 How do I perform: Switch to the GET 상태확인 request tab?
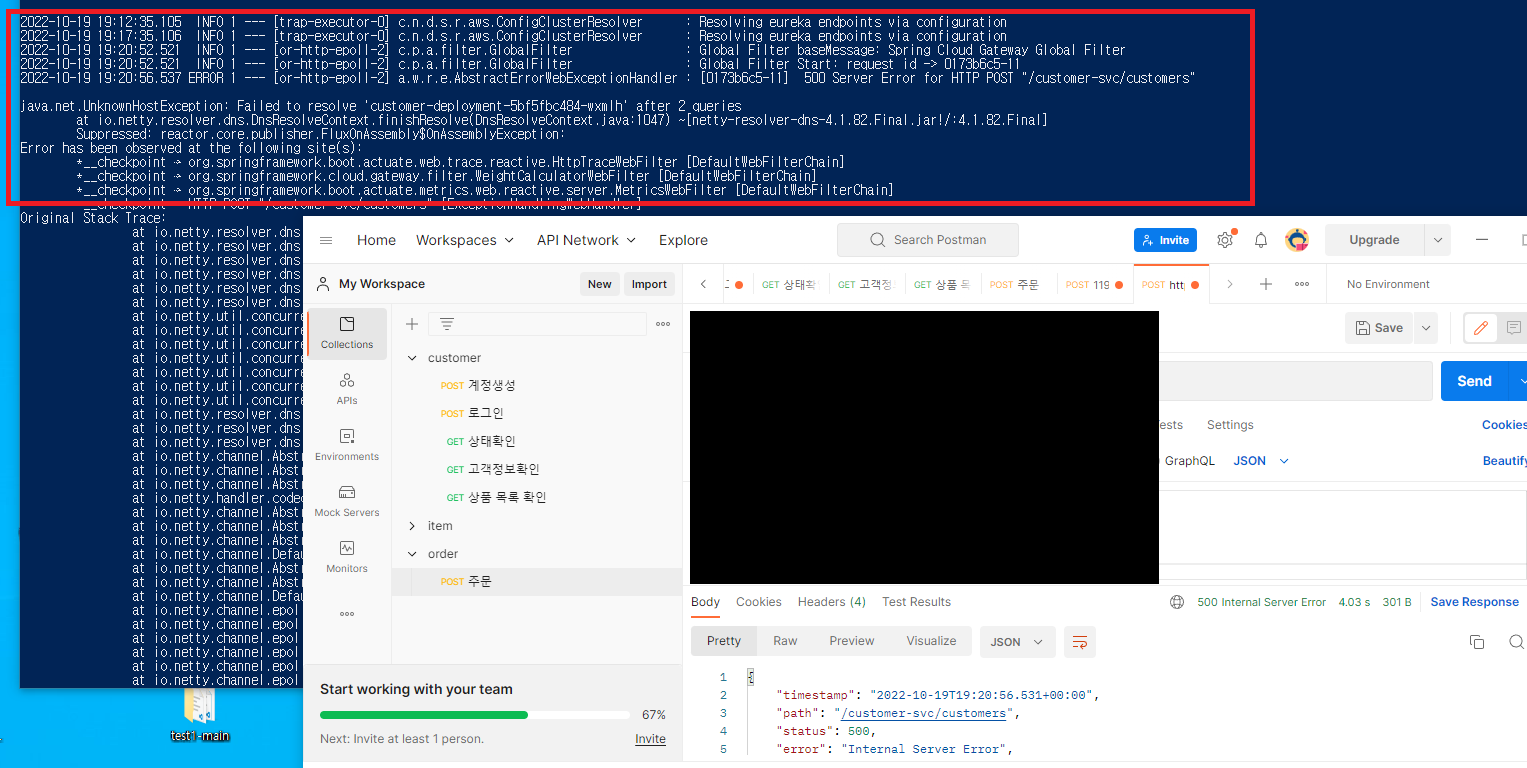coord(789,284)
